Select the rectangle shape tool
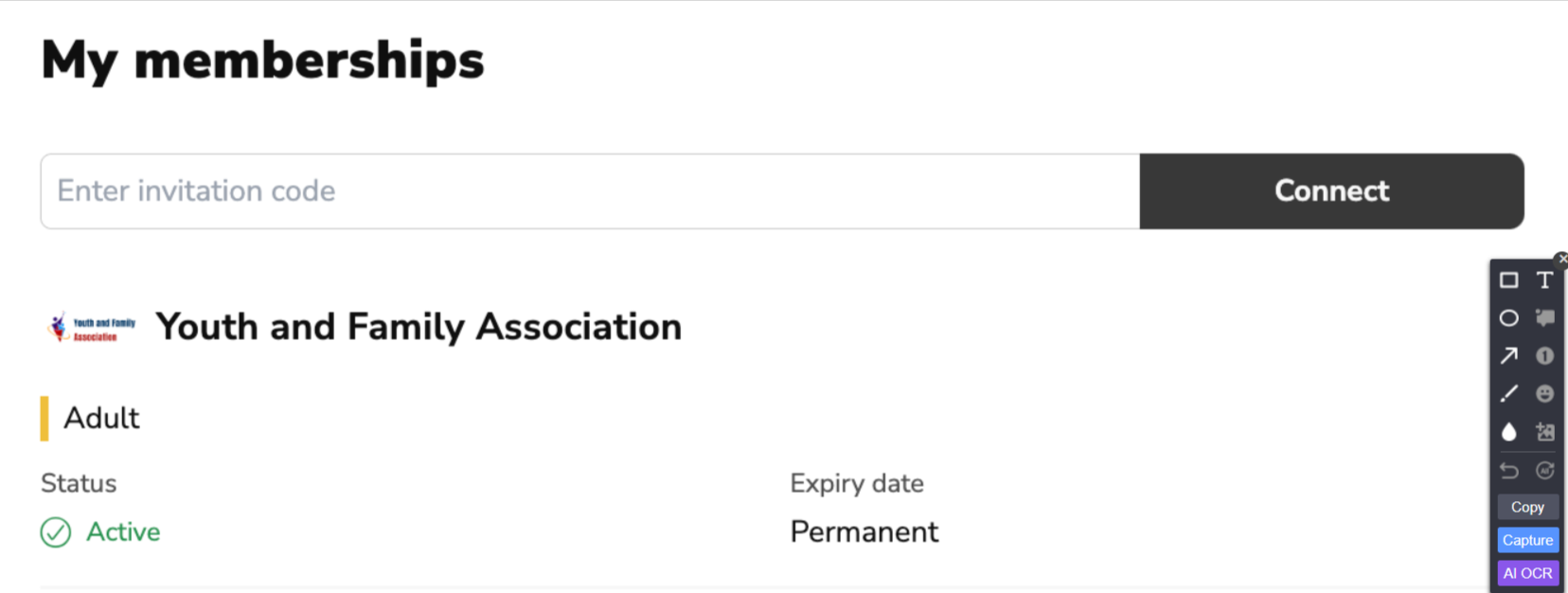This screenshot has height=593, width=1568. 1509,280
